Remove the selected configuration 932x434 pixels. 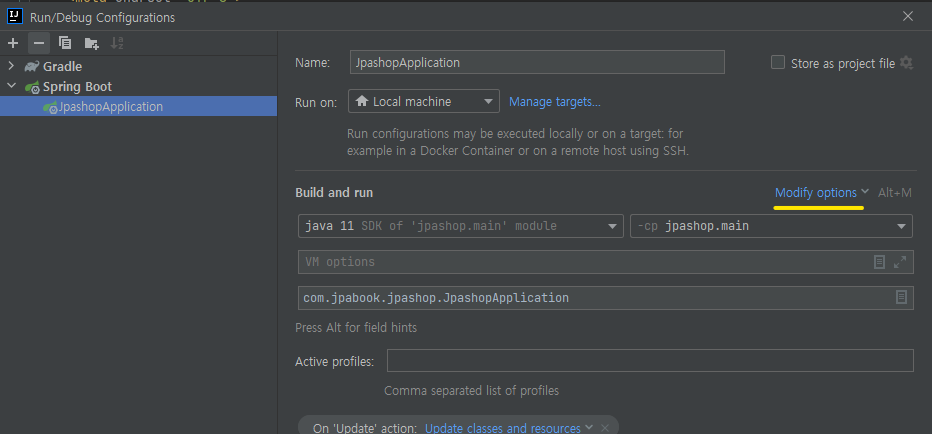(39, 43)
